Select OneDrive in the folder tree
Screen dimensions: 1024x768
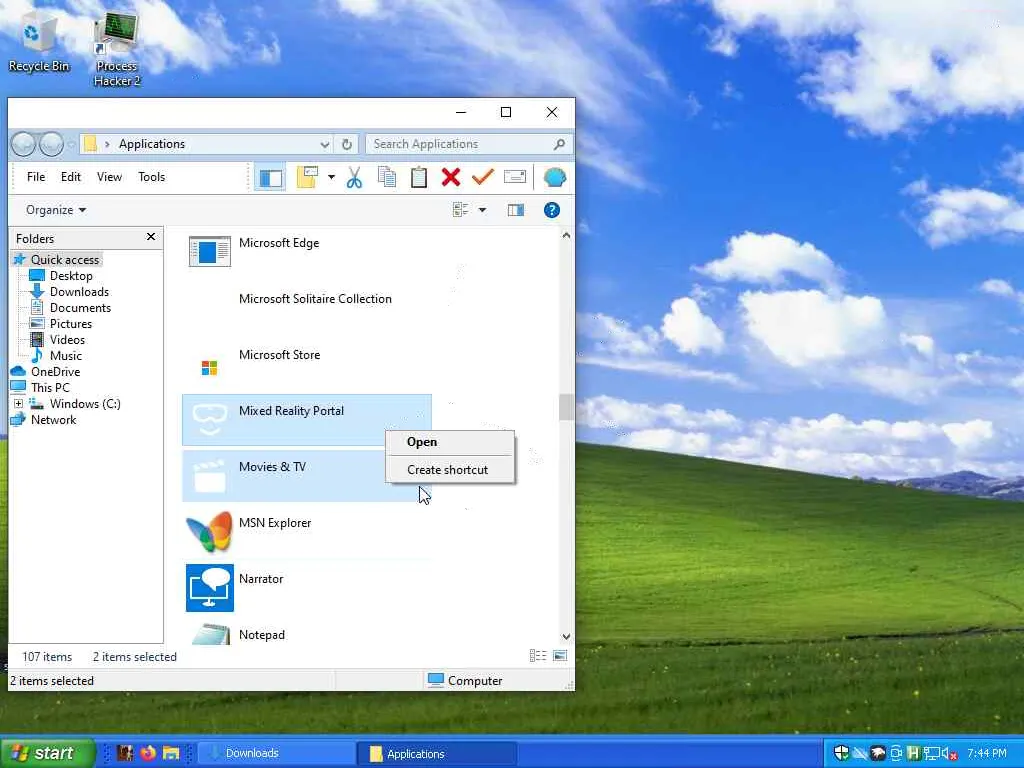point(56,372)
